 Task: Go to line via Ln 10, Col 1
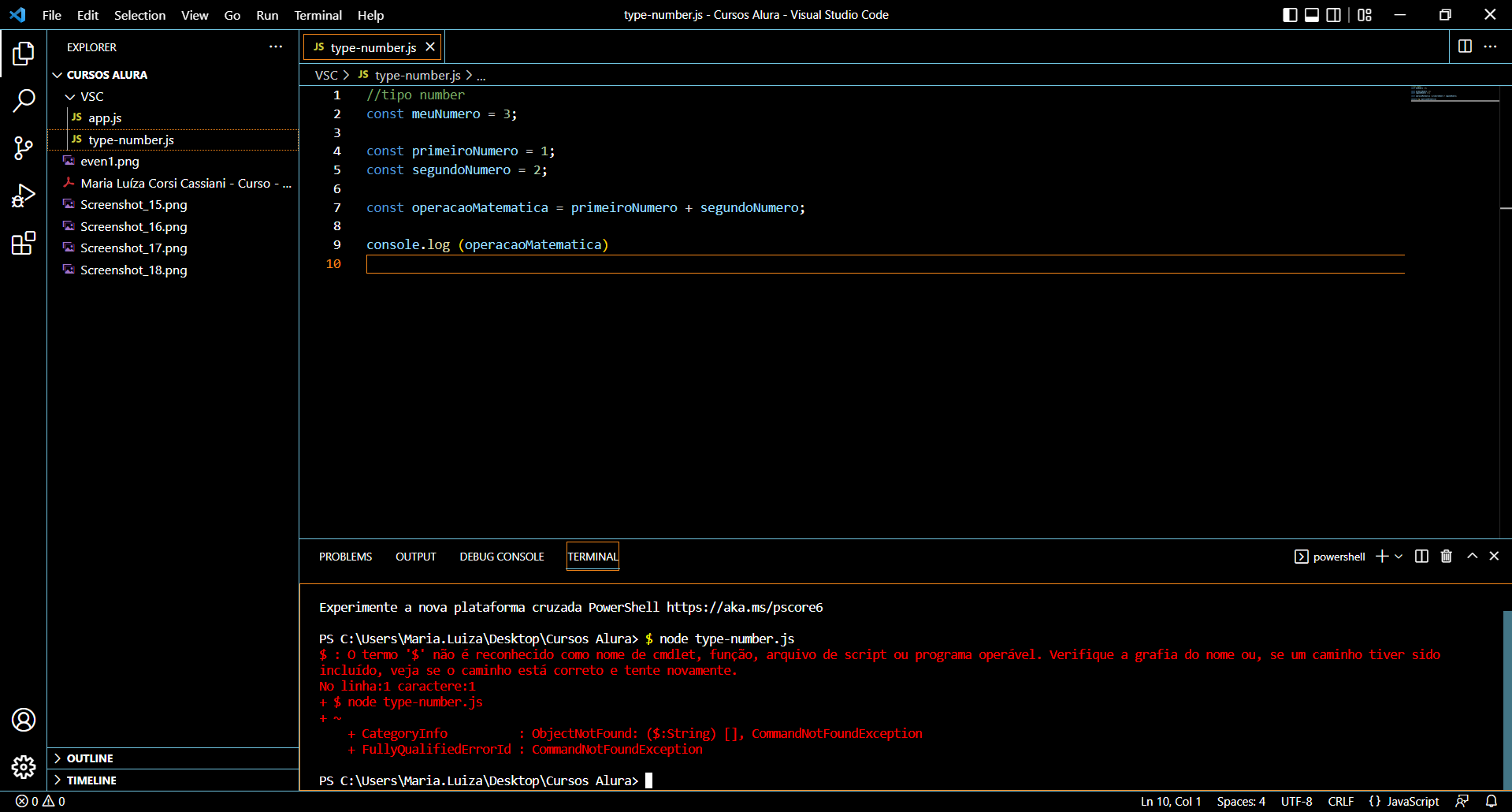coord(1171,801)
